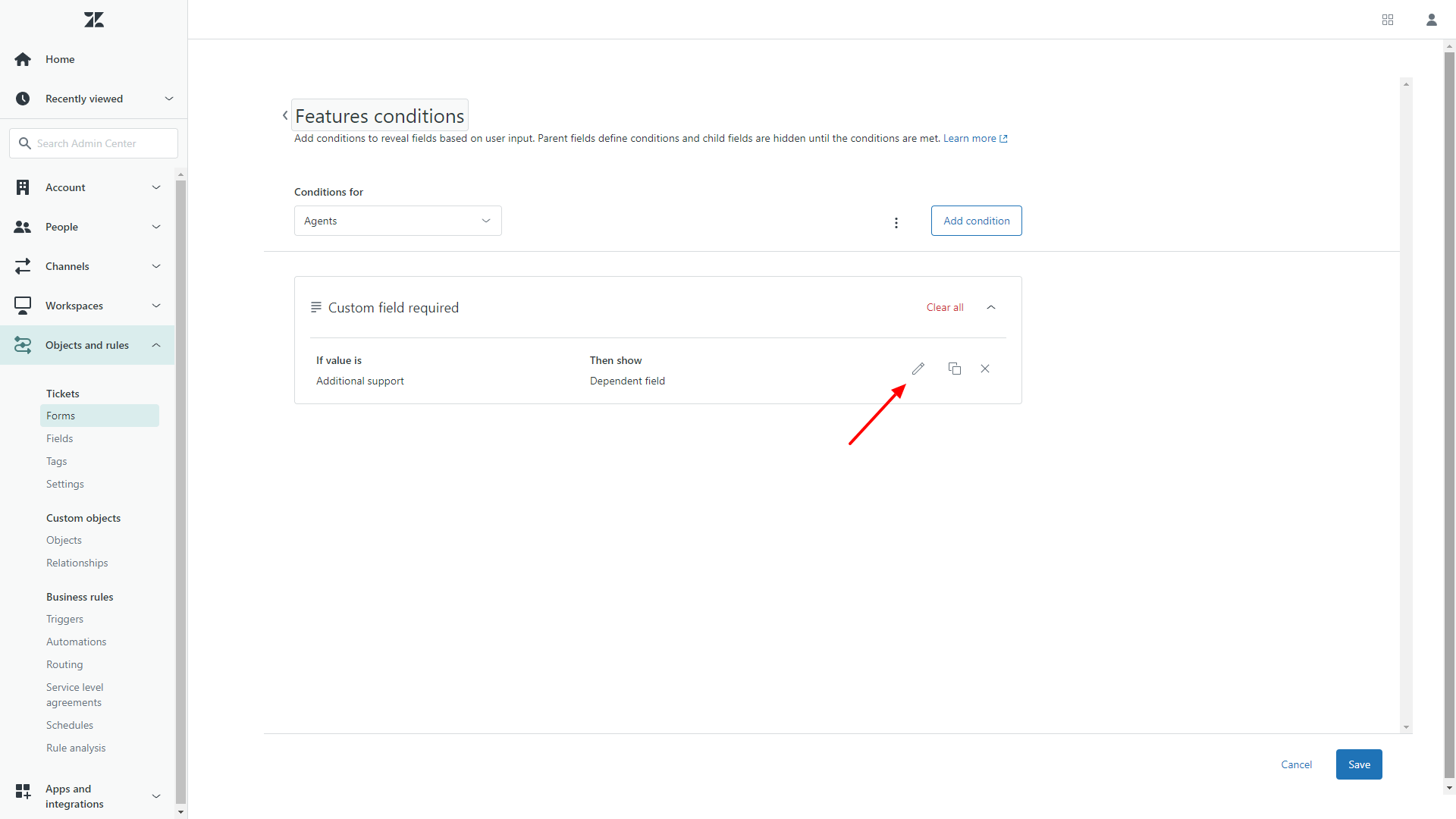The image size is (1456, 819).
Task: Click the delete X icon on condition
Action: click(985, 368)
